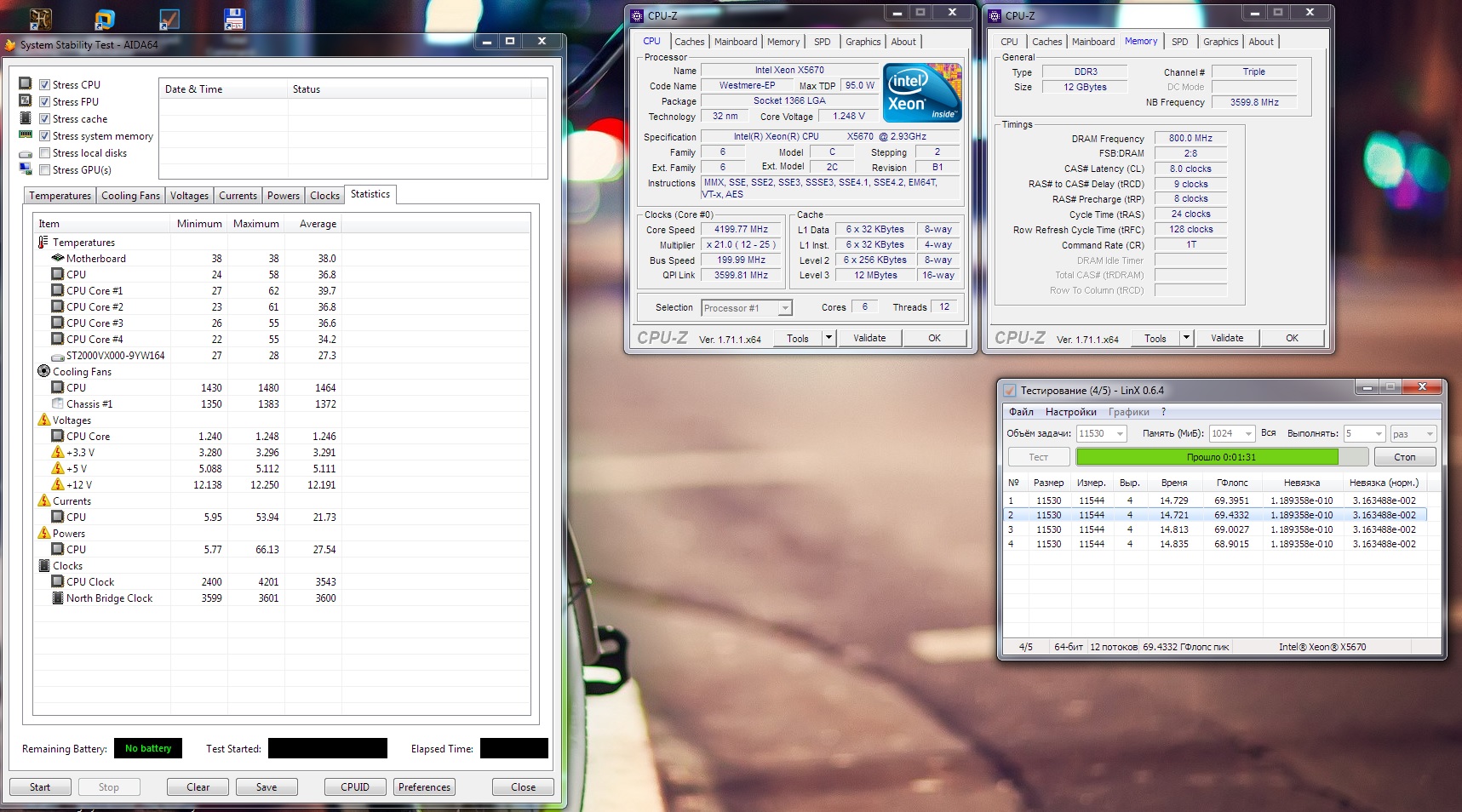This screenshot has height=812, width=1462.
Task: Open the Файл menu in LinX
Action: [1021, 412]
